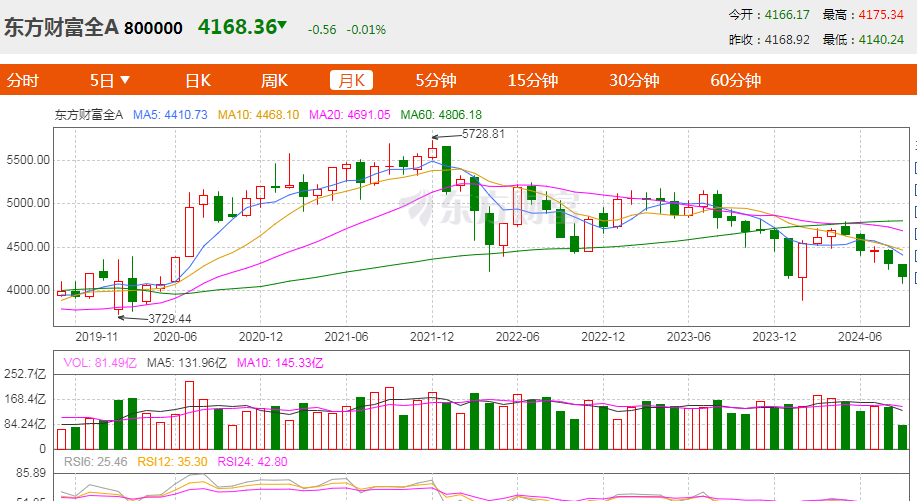Click the 2023-06 date label

click(x=689, y=337)
